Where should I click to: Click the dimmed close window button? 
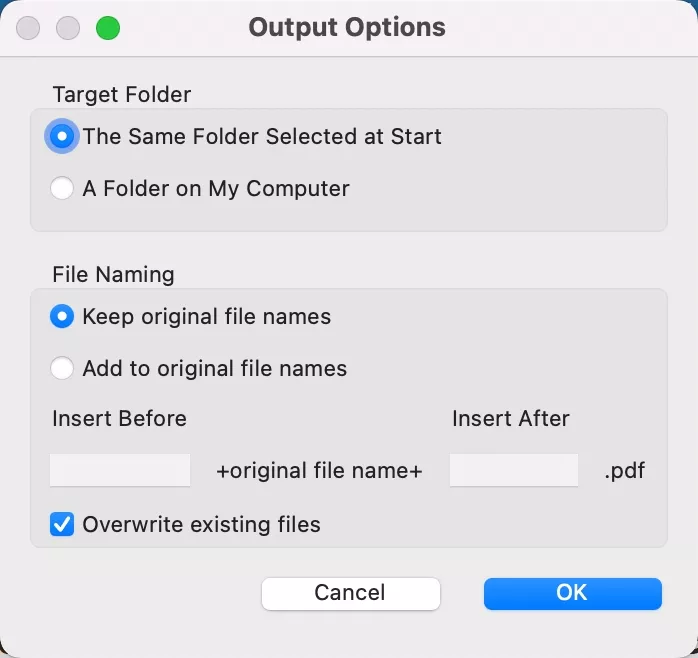coord(29,28)
